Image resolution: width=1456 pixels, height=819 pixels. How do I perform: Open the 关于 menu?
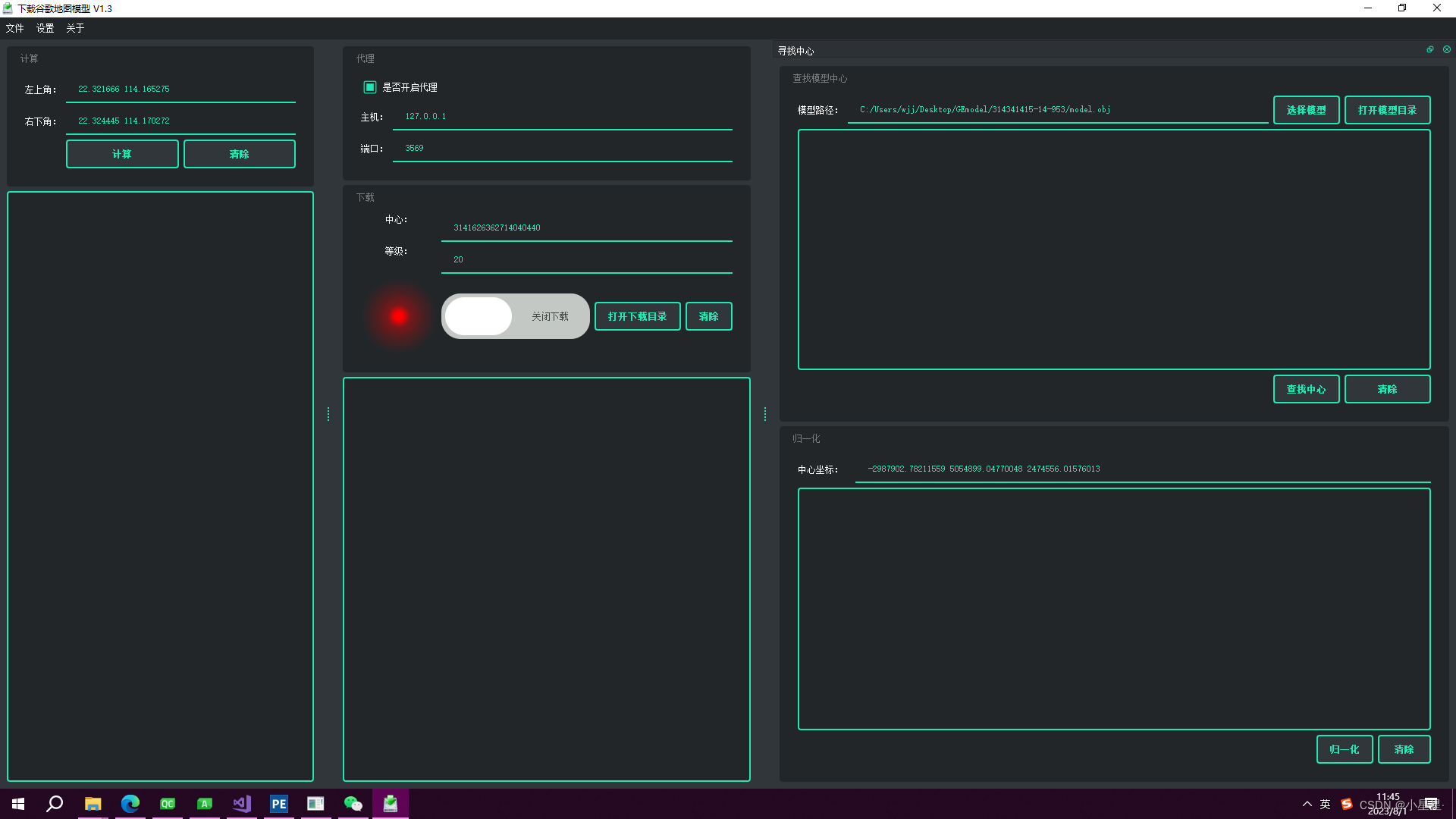click(75, 28)
